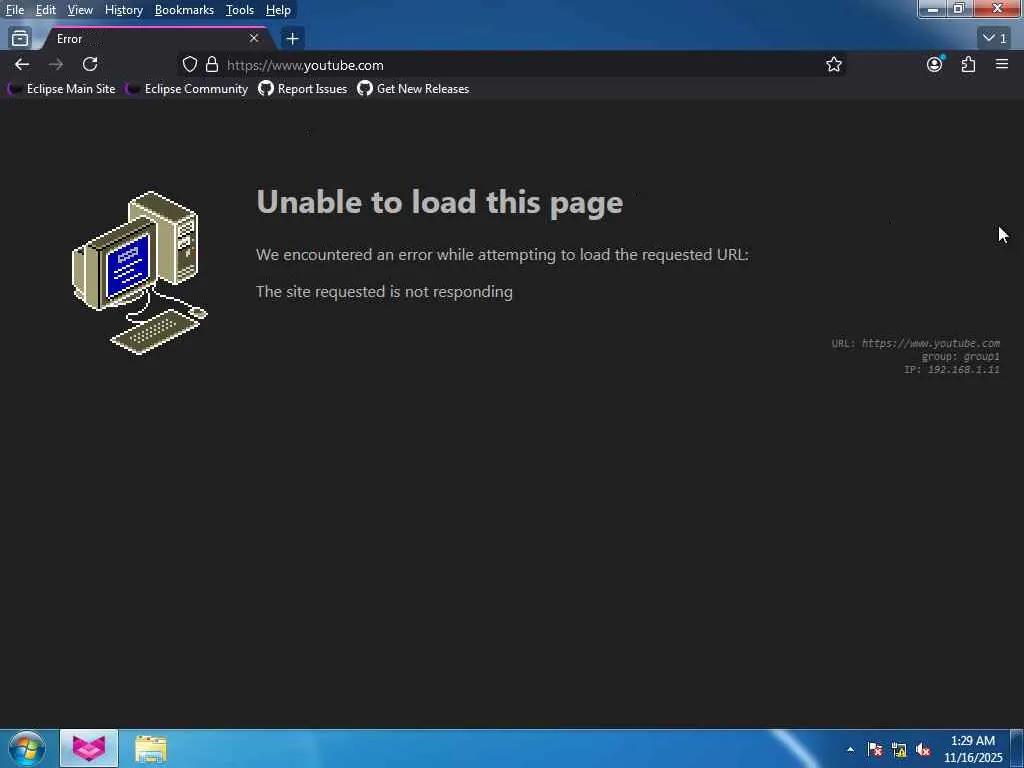Close the Error tab
The width and height of the screenshot is (1024, 768).
tap(253, 39)
